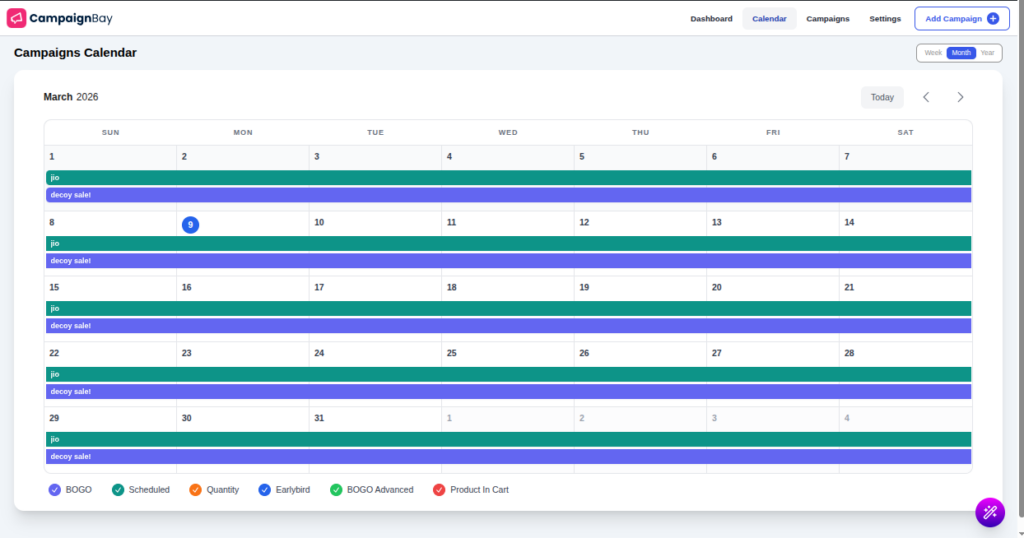
Task: Toggle the Quantity legend checkmark
Action: (x=196, y=489)
